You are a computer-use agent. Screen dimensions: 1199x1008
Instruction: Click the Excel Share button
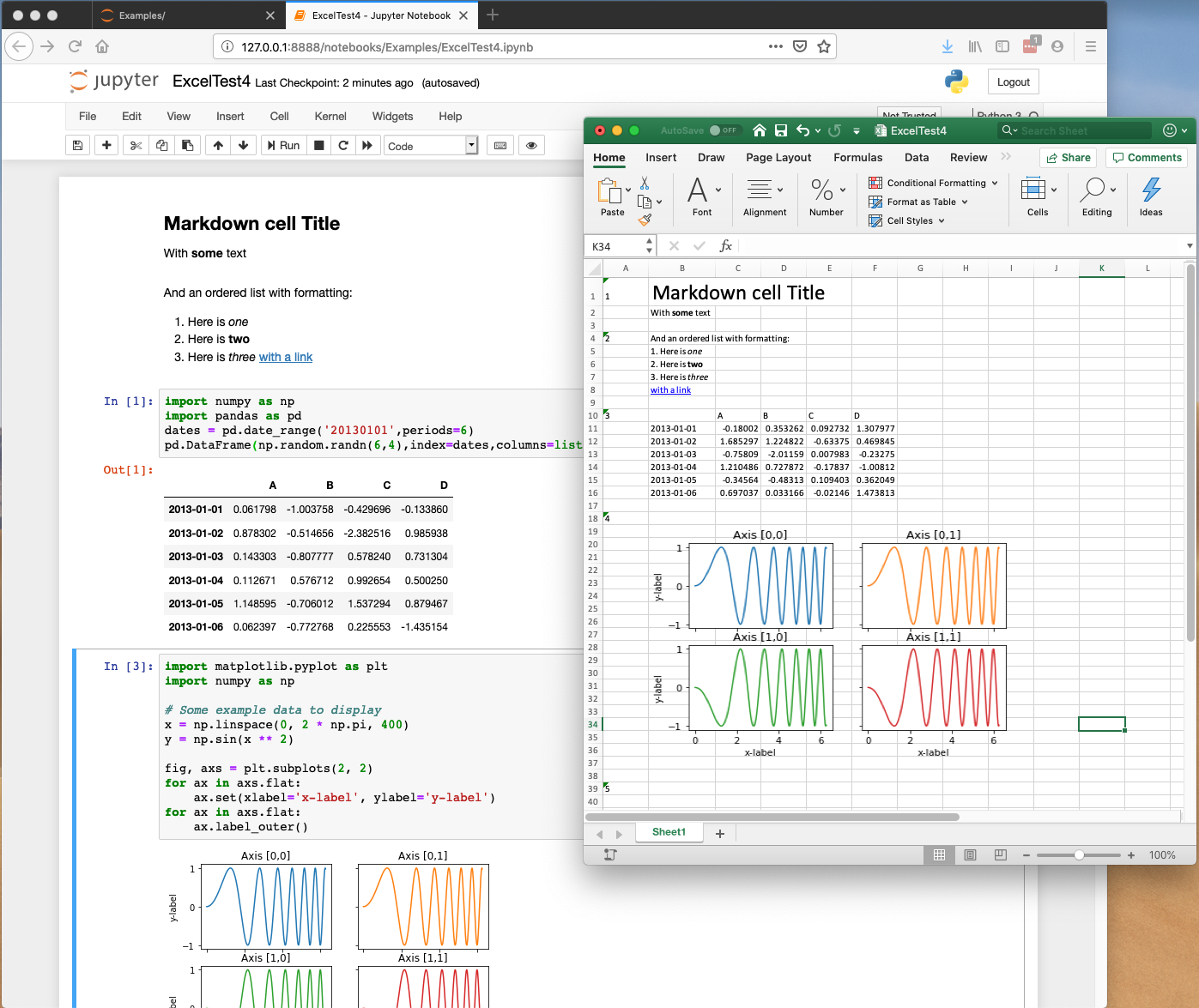coord(1069,158)
